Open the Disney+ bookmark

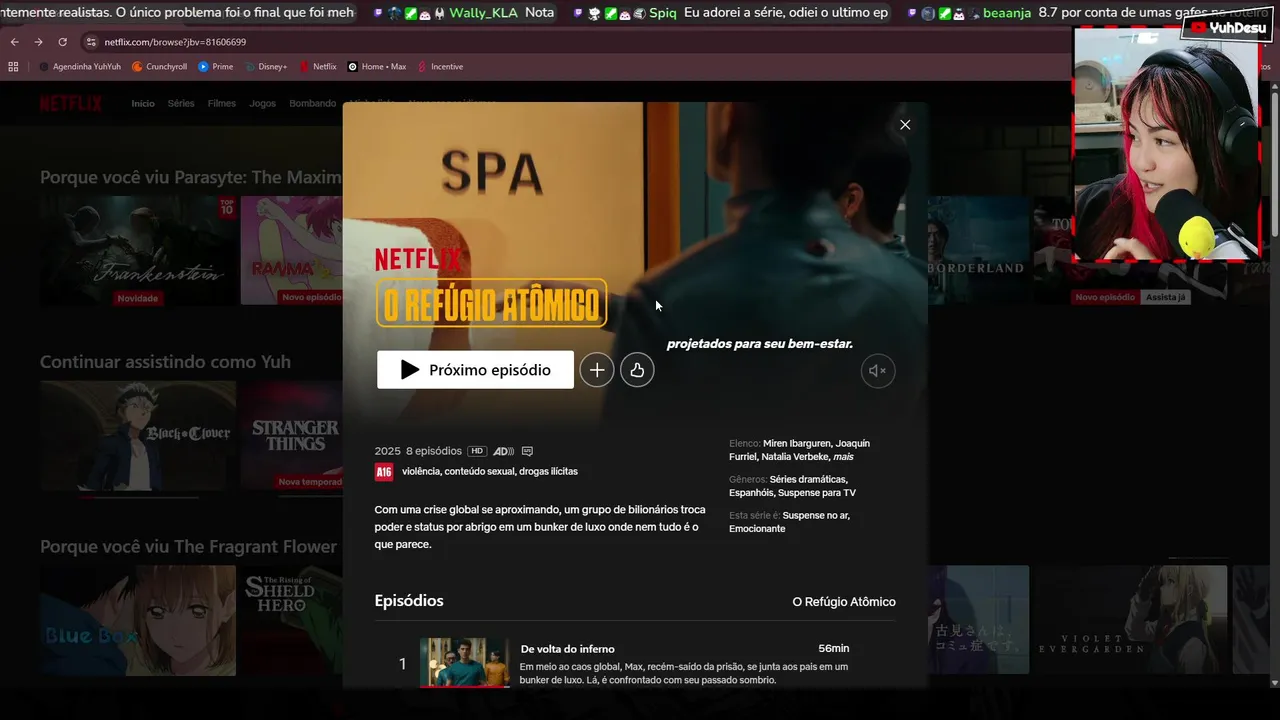[266, 67]
